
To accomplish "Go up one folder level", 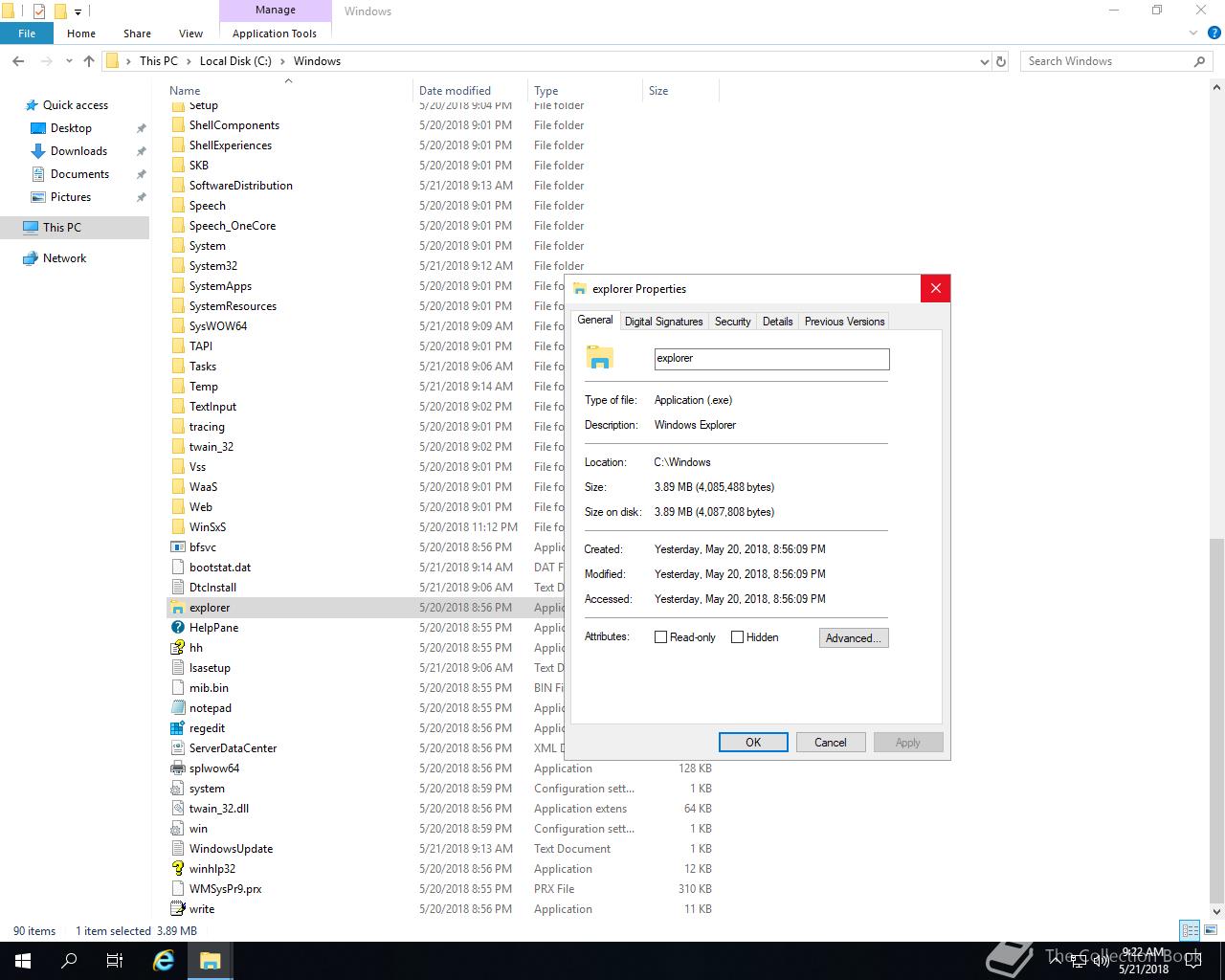I will (89, 61).
